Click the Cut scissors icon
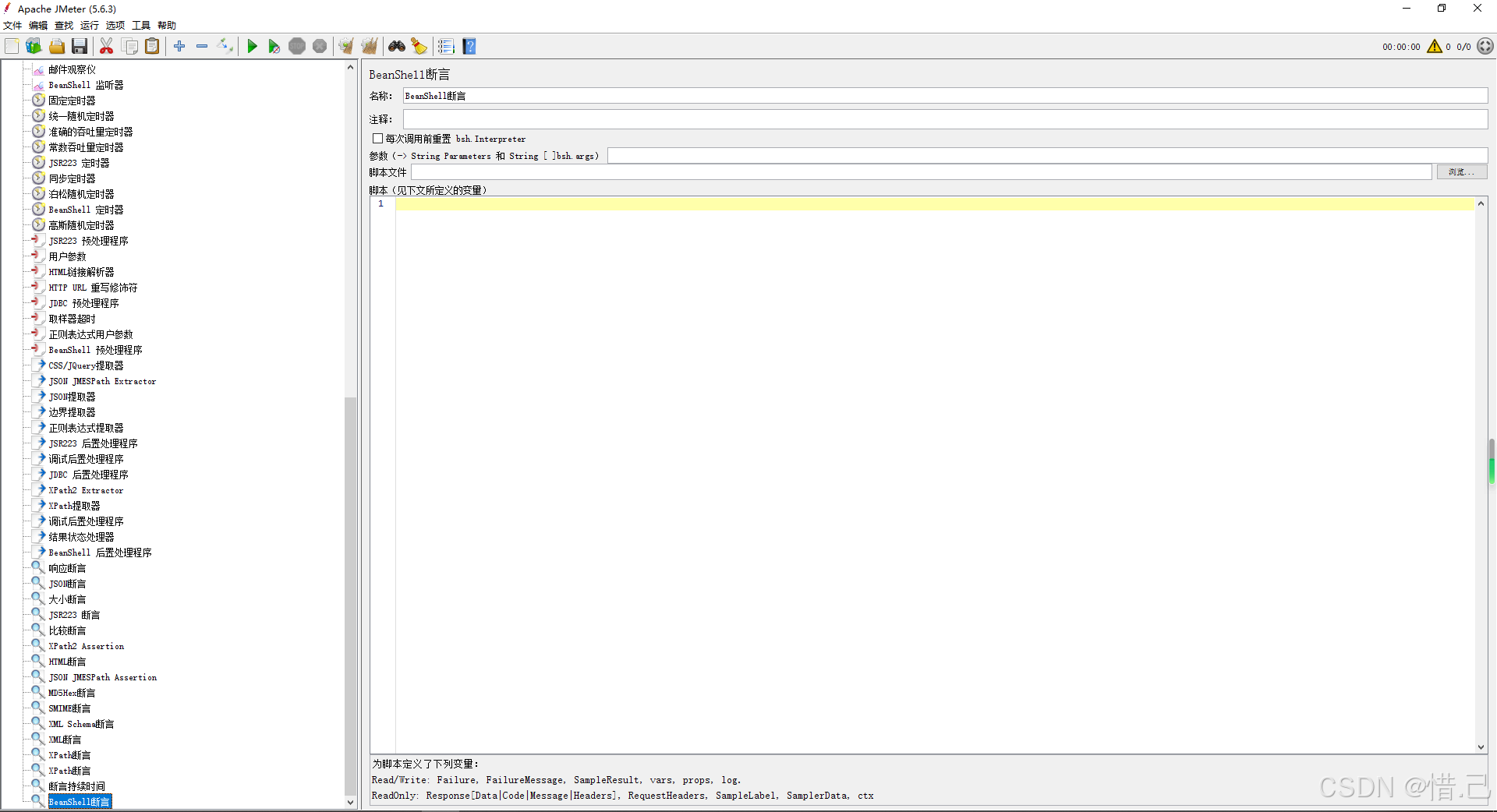This screenshot has width=1497, height=812. point(107,47)
